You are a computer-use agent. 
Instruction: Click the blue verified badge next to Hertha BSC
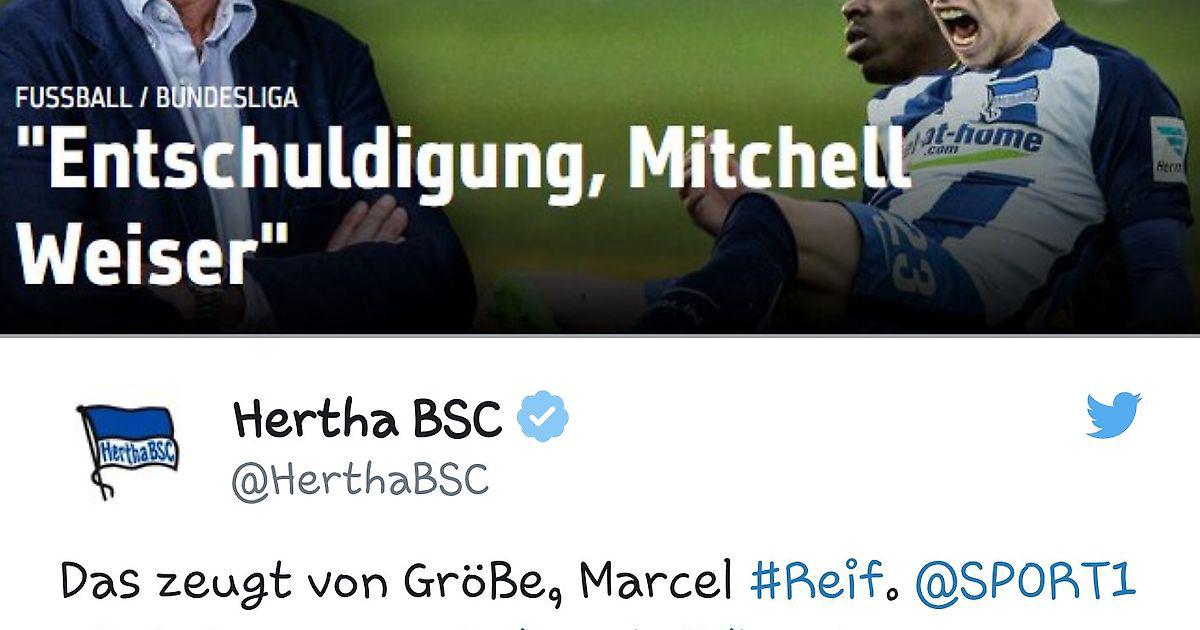tap(543, 418)
